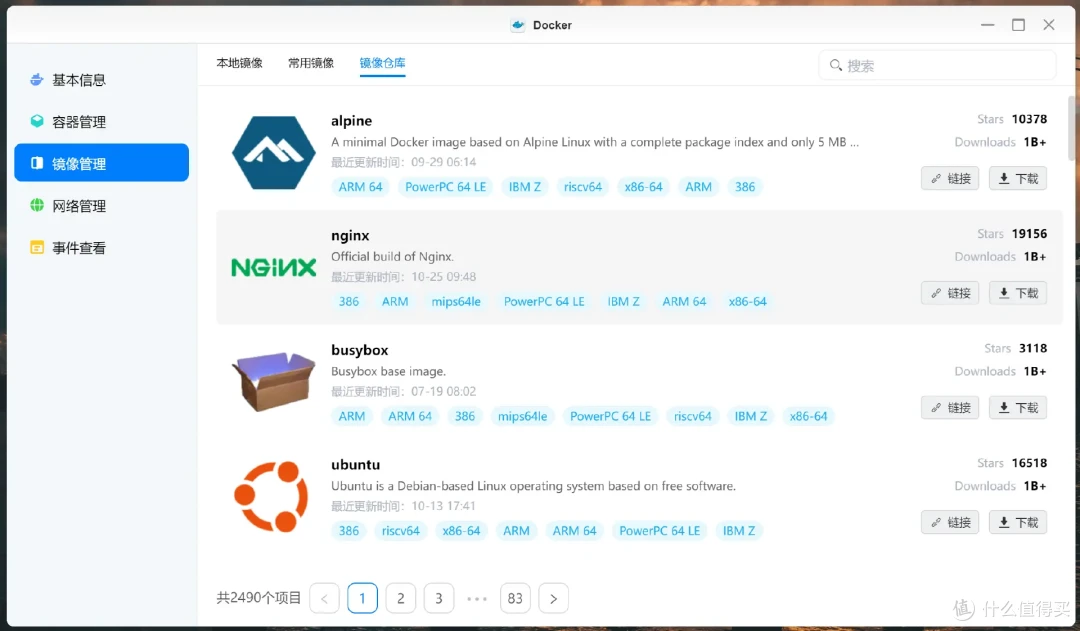1080x631 pixels.
Task: Click the busybox box image
Action: pos(273,381)
